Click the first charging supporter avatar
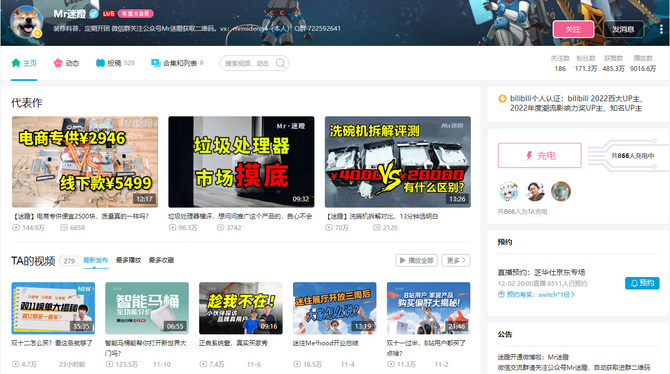Screen dimensions: 670x374 pyautogui.click(x=508, y=191)
